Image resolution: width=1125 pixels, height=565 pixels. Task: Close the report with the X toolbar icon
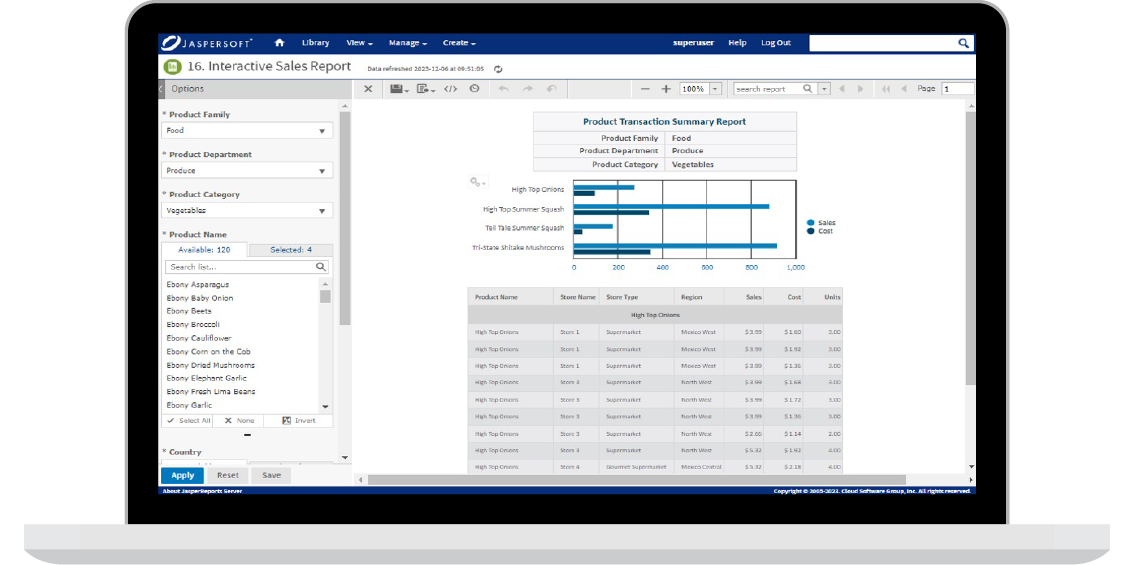(x=368, y=89)
